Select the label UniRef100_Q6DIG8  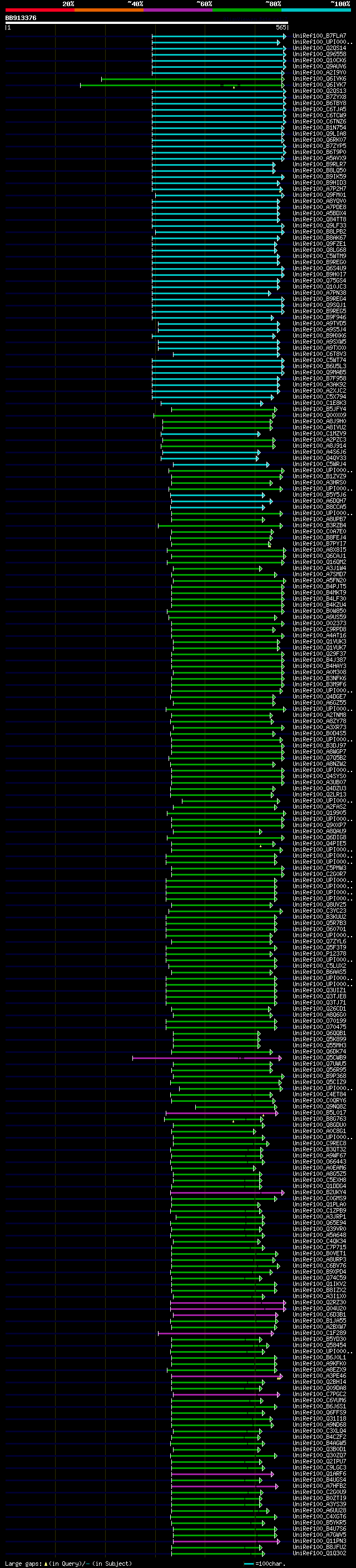319,838
